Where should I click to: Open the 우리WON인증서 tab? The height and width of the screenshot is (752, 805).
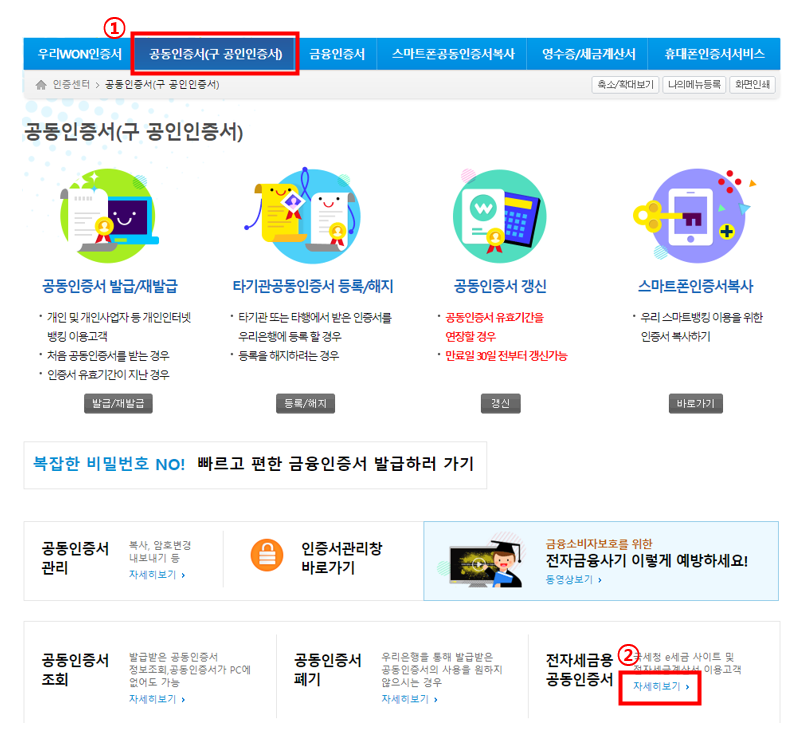pos(80,54)
